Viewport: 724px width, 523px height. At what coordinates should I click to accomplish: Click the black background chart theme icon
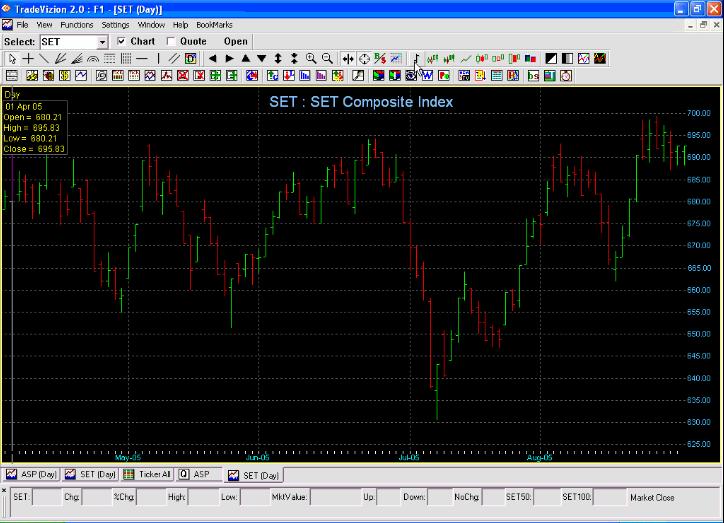[x=600, y=59]
